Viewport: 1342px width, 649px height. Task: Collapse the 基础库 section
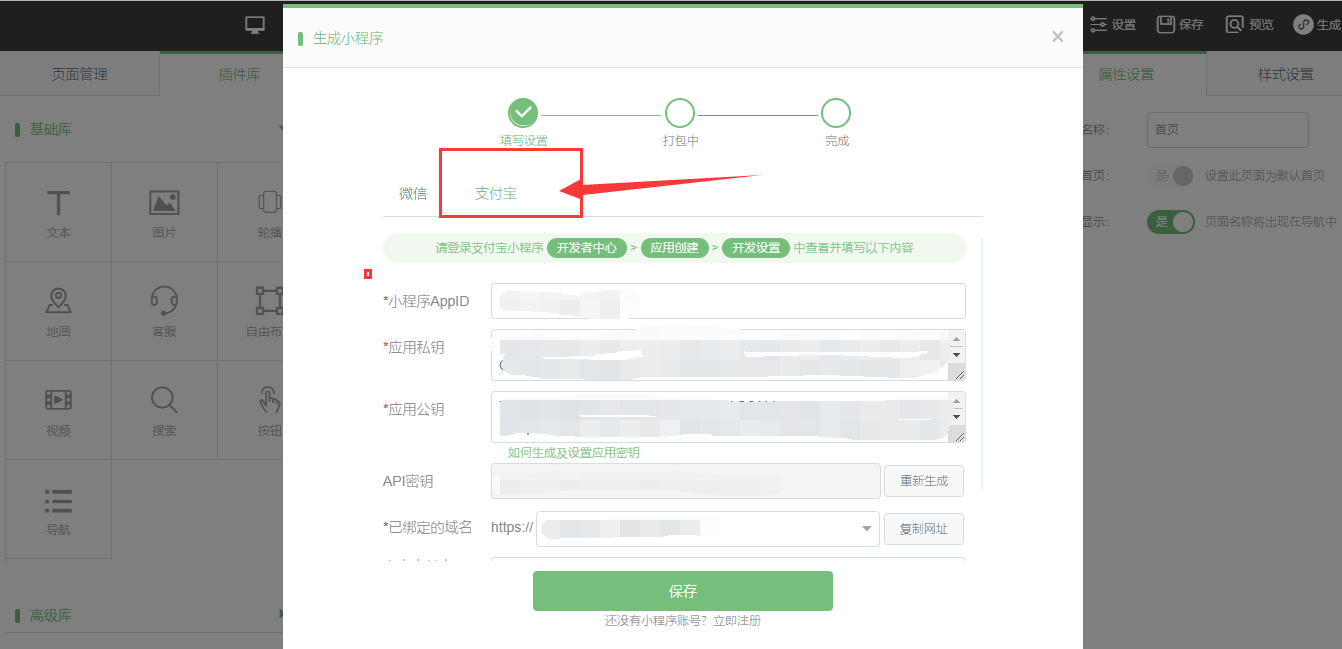tap(281, 129)
